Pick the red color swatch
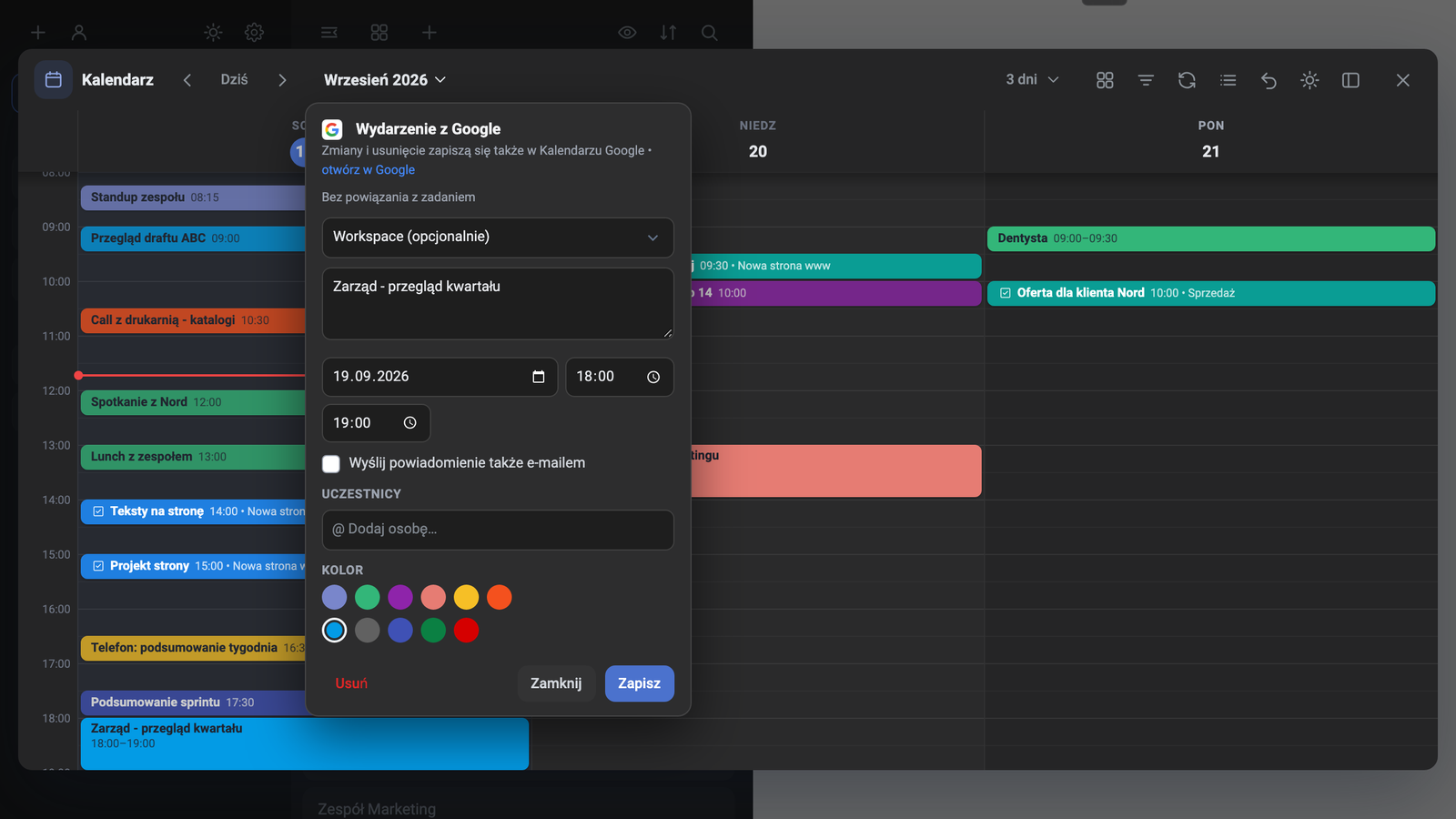Viewport: 1456px width, 819px height. pyautogui.click(x=466, y=630)
